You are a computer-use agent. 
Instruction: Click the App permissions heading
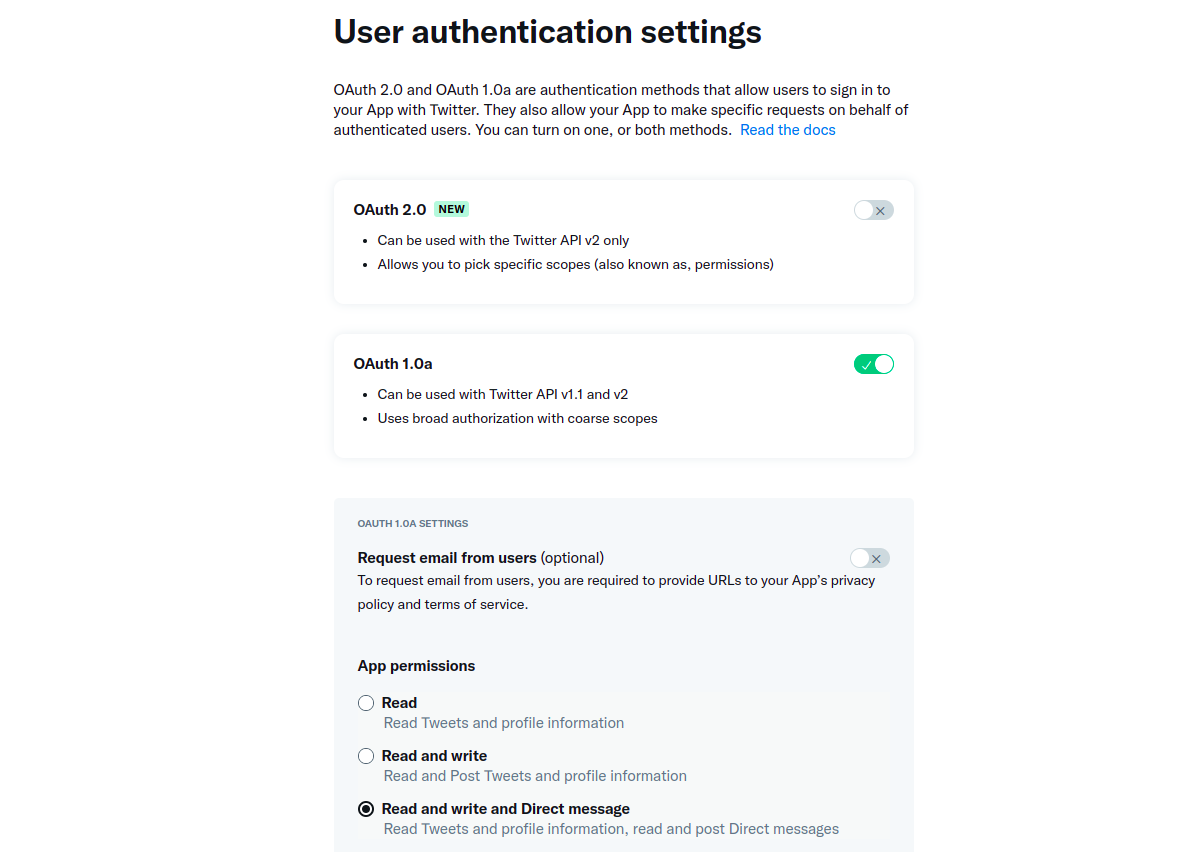(x=416, y=666)
